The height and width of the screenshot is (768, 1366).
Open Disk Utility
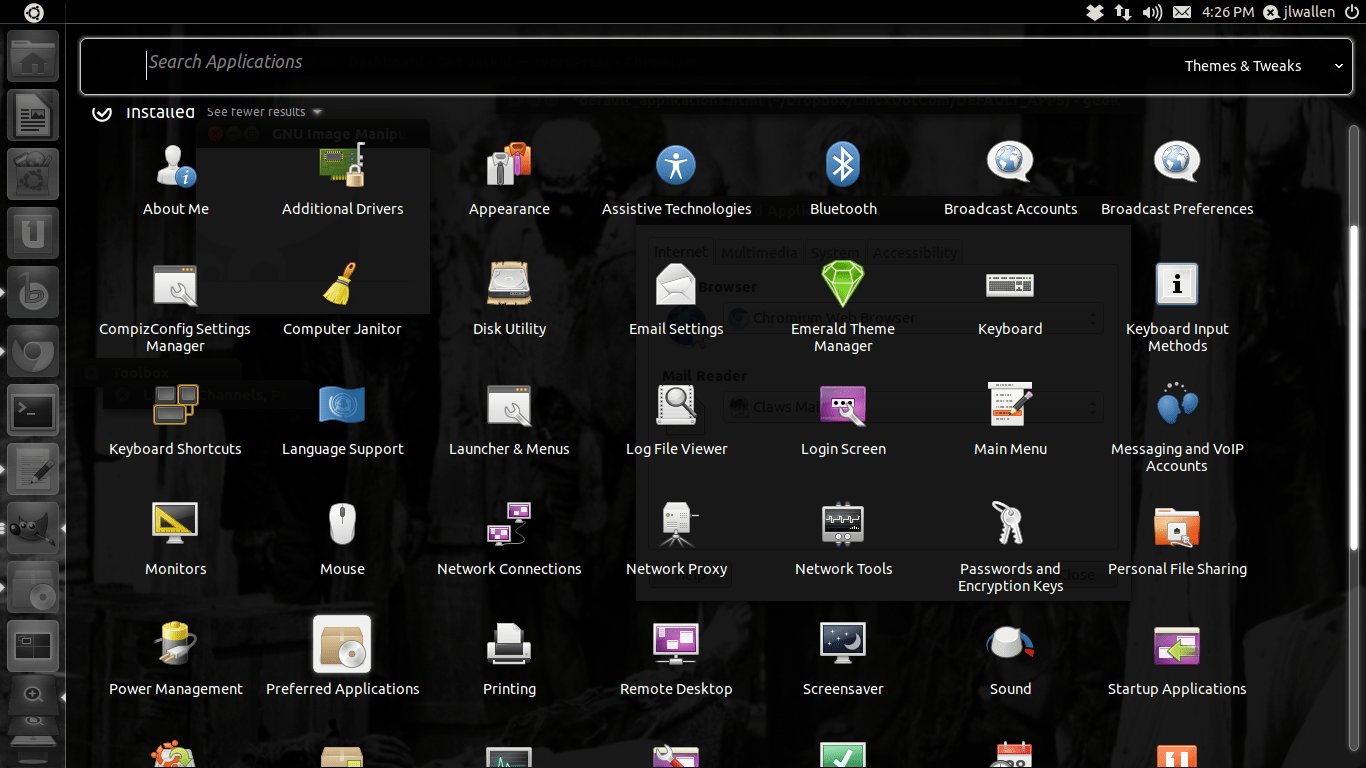[509, 285]
